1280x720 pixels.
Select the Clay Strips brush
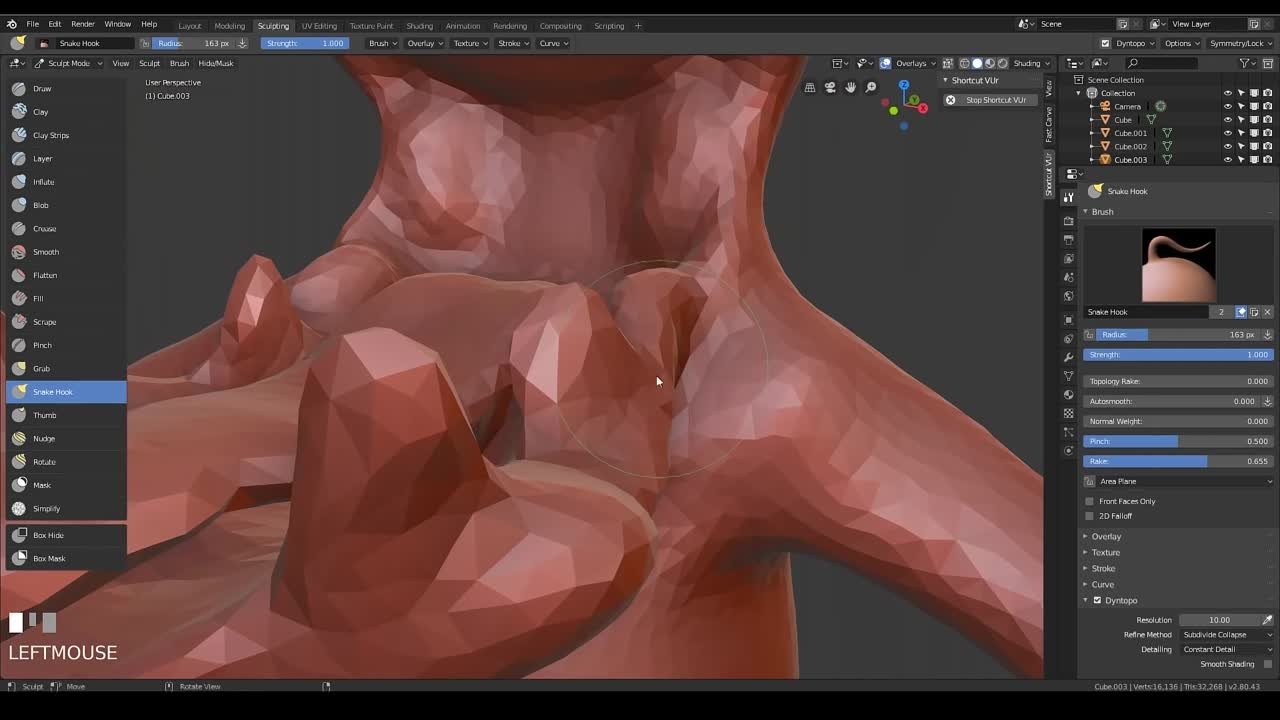coord(66,135)
